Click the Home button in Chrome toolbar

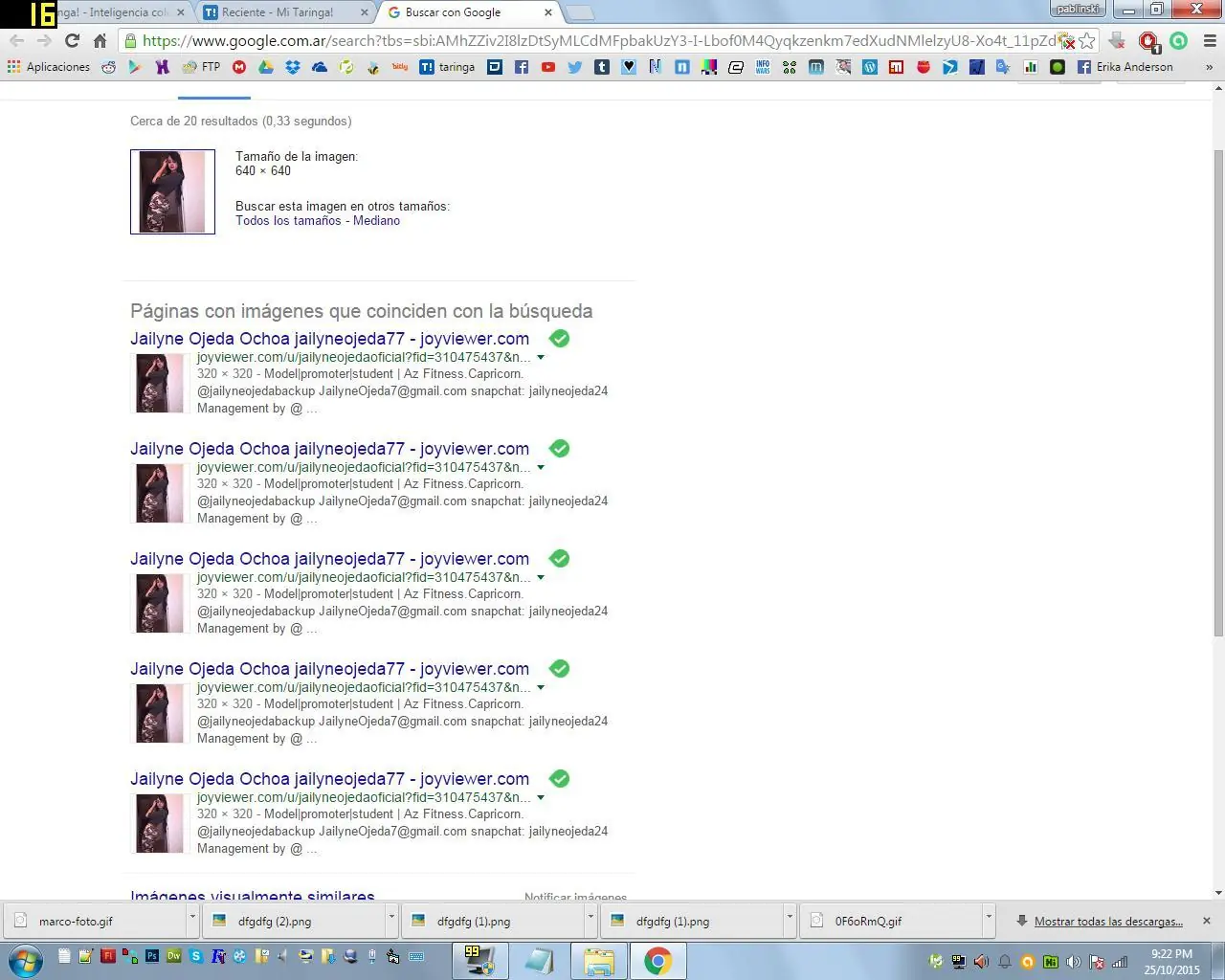(100, 41)
